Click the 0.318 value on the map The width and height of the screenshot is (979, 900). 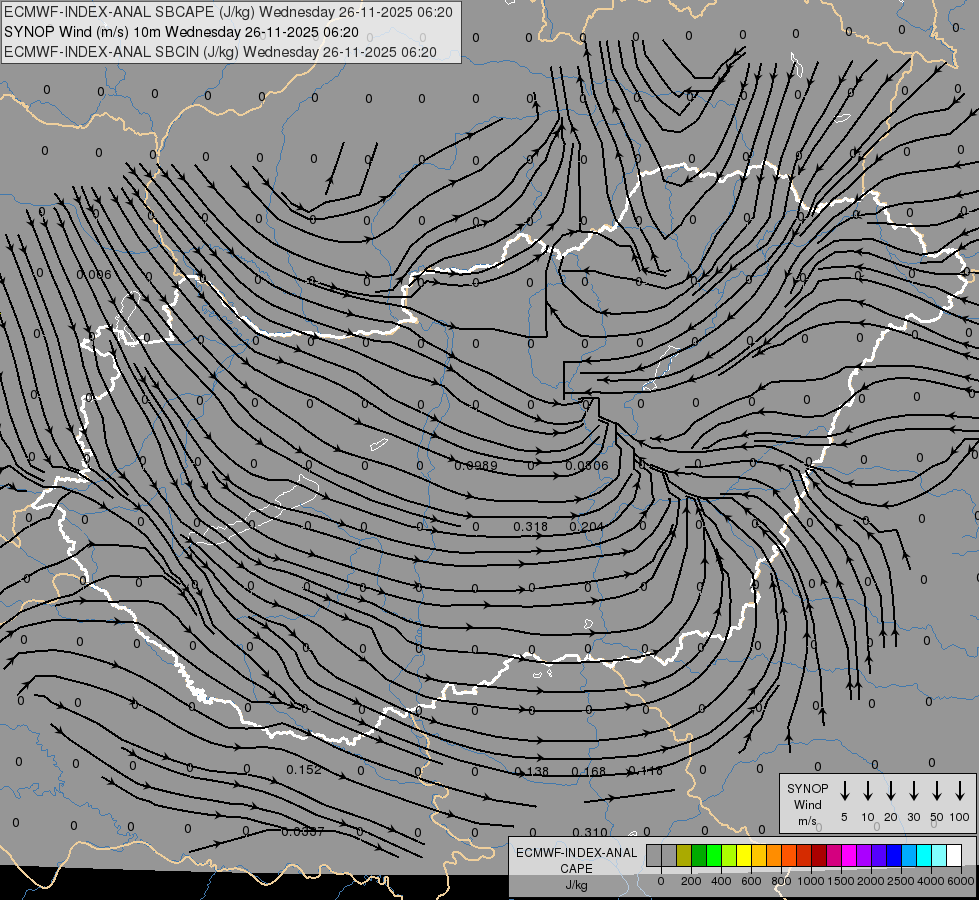click(x=531, y=527)
